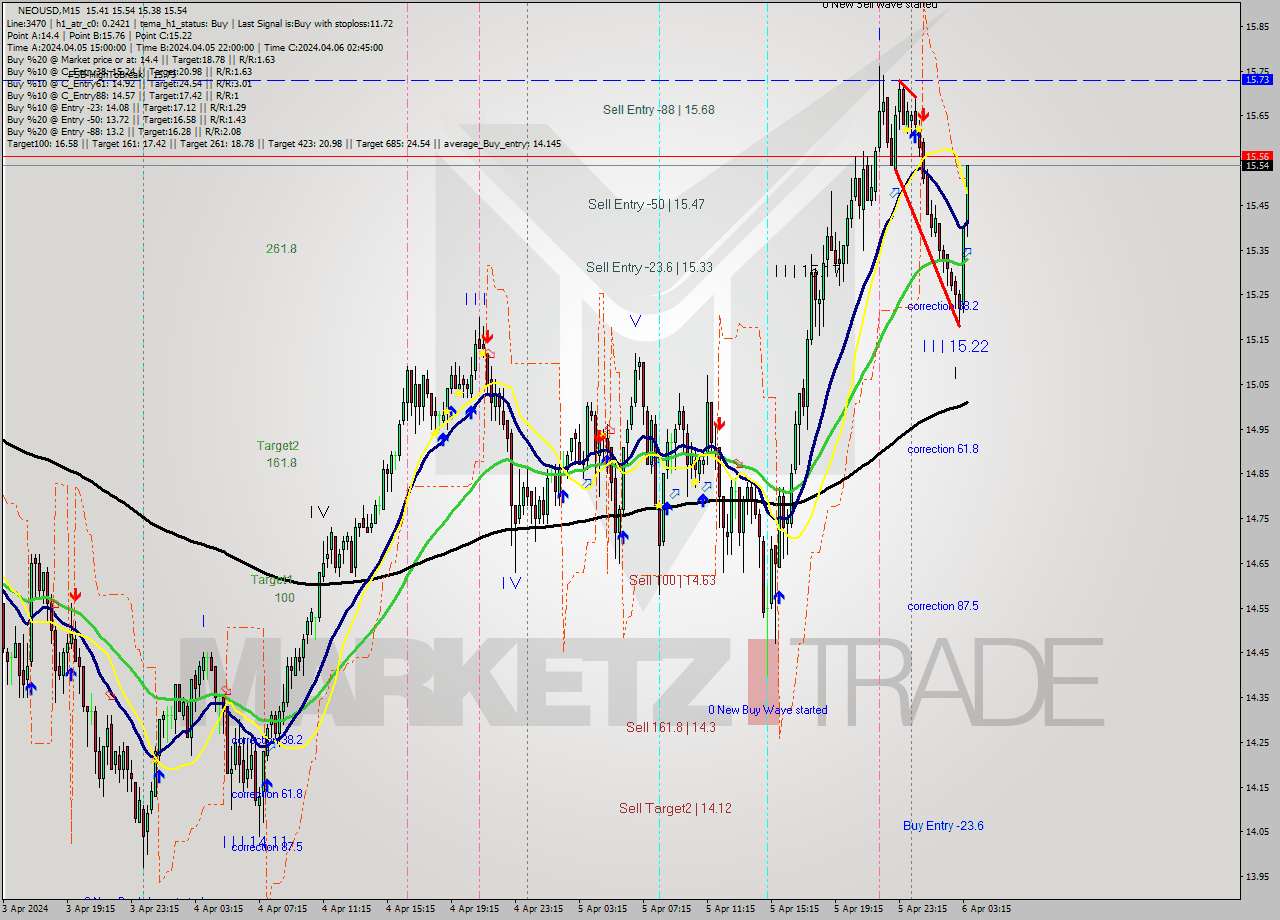
Task: Click the 'correction 61.8' label beside 14.85 level
Action: tap(943, 449)
